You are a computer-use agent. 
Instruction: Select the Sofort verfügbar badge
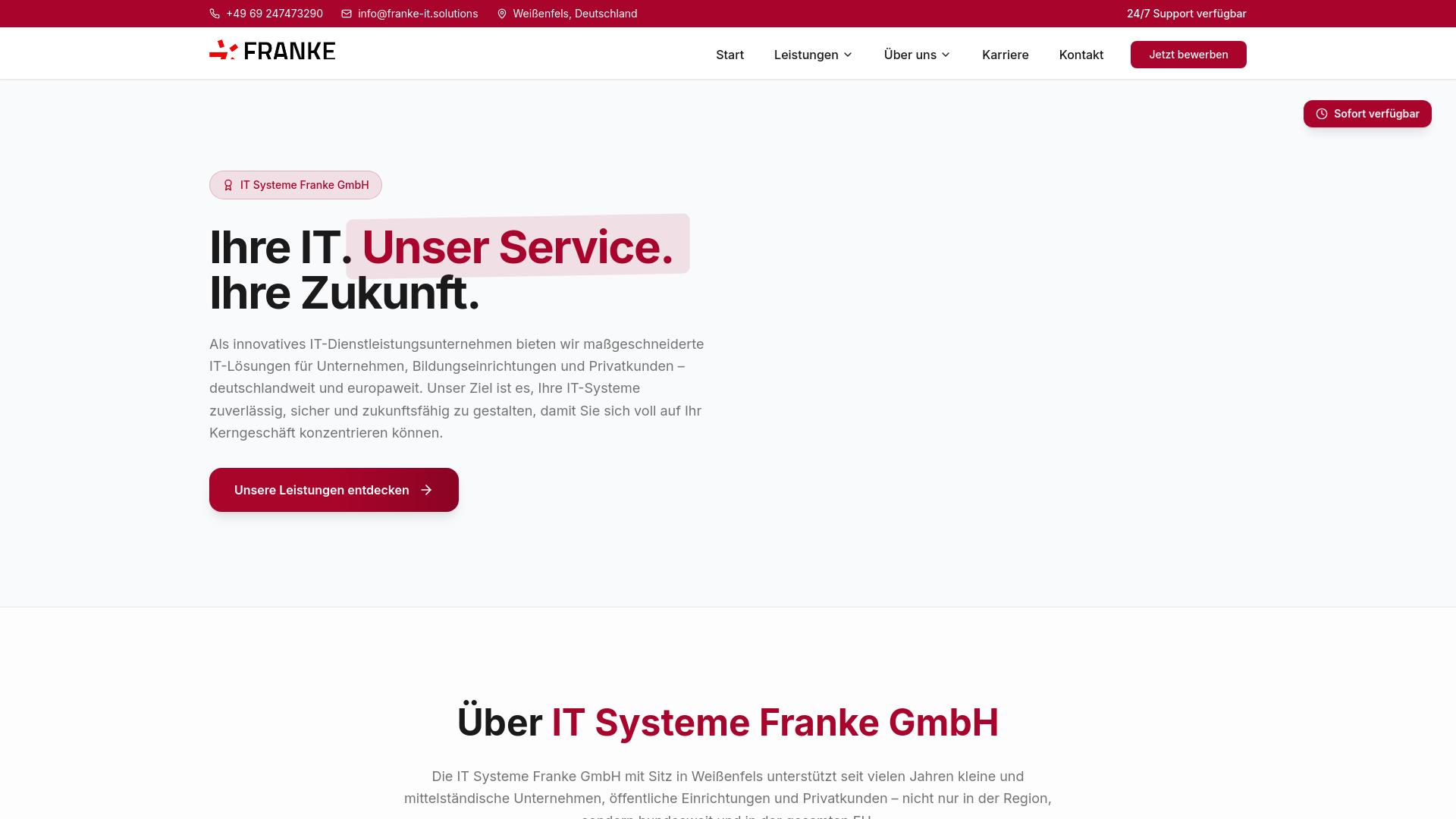pyautogui.click(x=1367, y=114)
